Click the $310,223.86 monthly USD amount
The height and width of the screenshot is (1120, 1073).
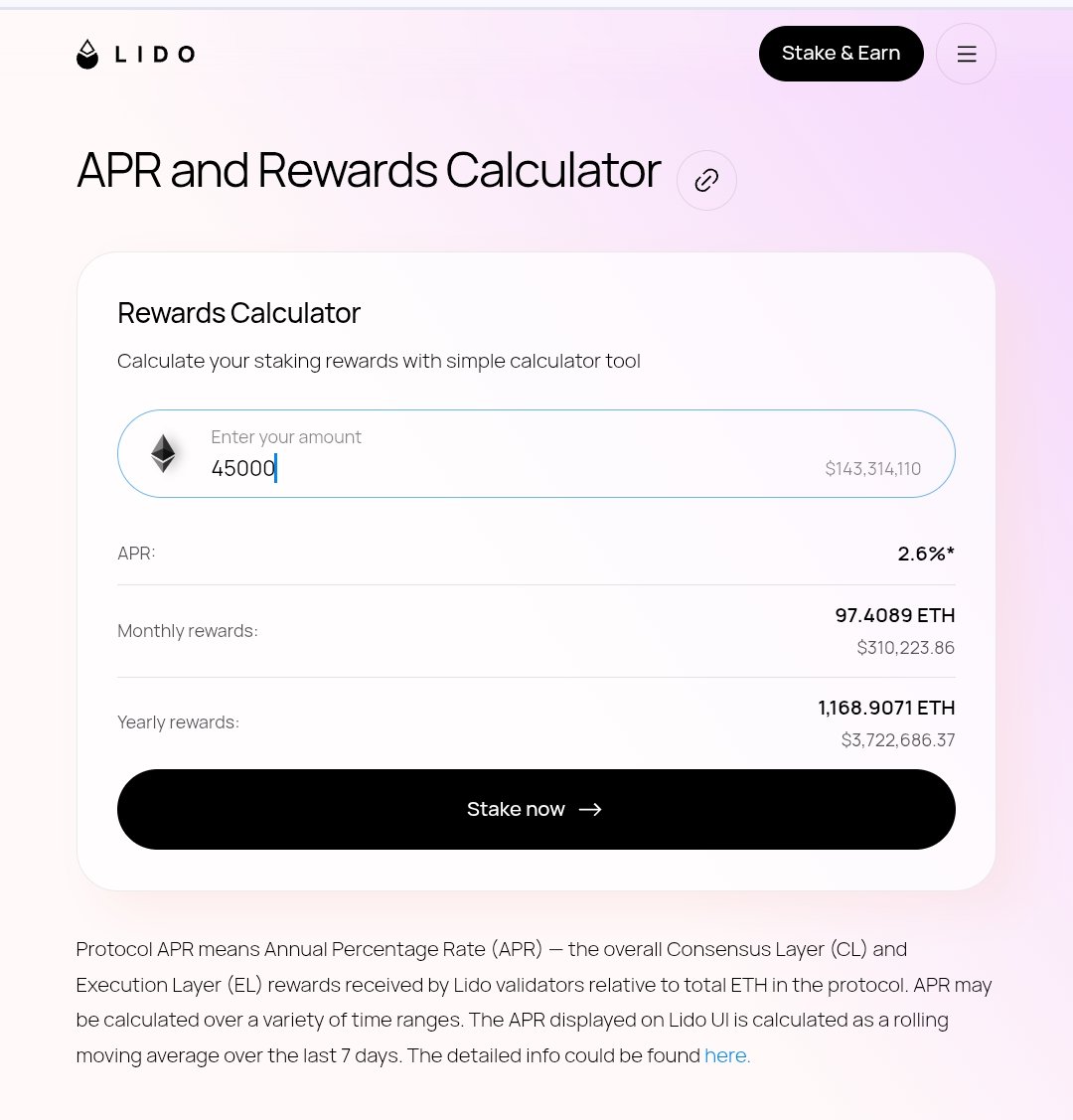(905, 648)
